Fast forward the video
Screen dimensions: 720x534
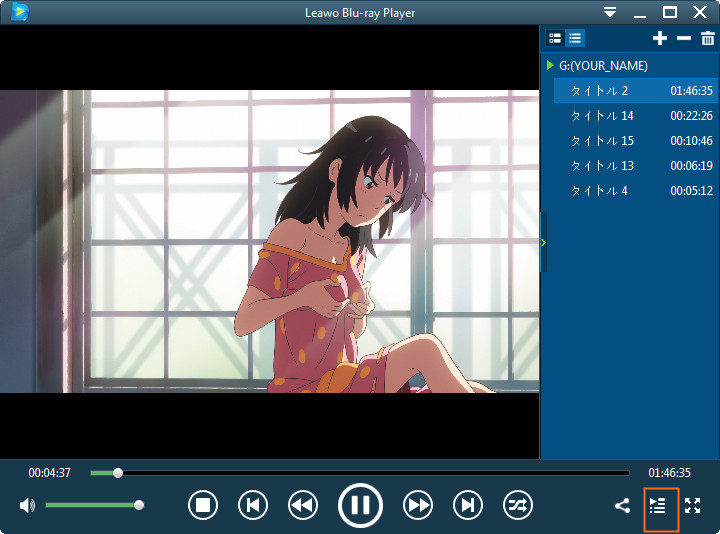[418, 505]
